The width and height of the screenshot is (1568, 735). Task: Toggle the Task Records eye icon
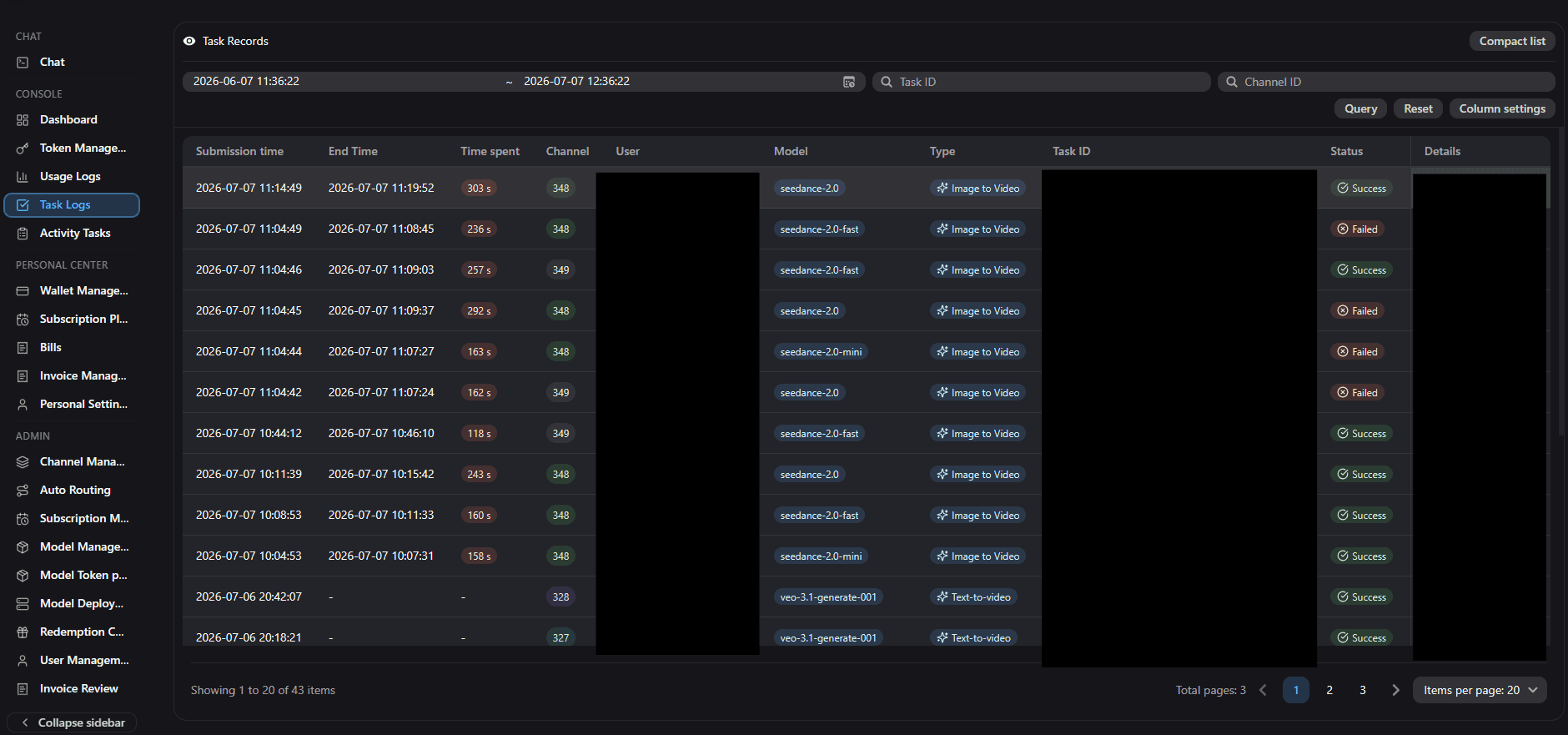coord(189,41)
